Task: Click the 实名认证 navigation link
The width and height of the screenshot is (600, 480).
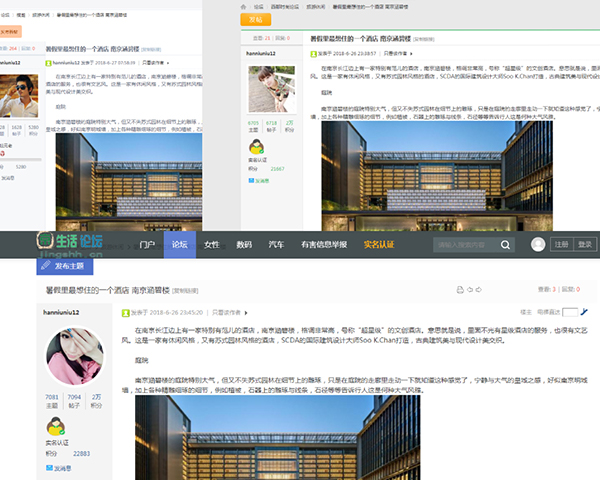Action: (379, 244)
